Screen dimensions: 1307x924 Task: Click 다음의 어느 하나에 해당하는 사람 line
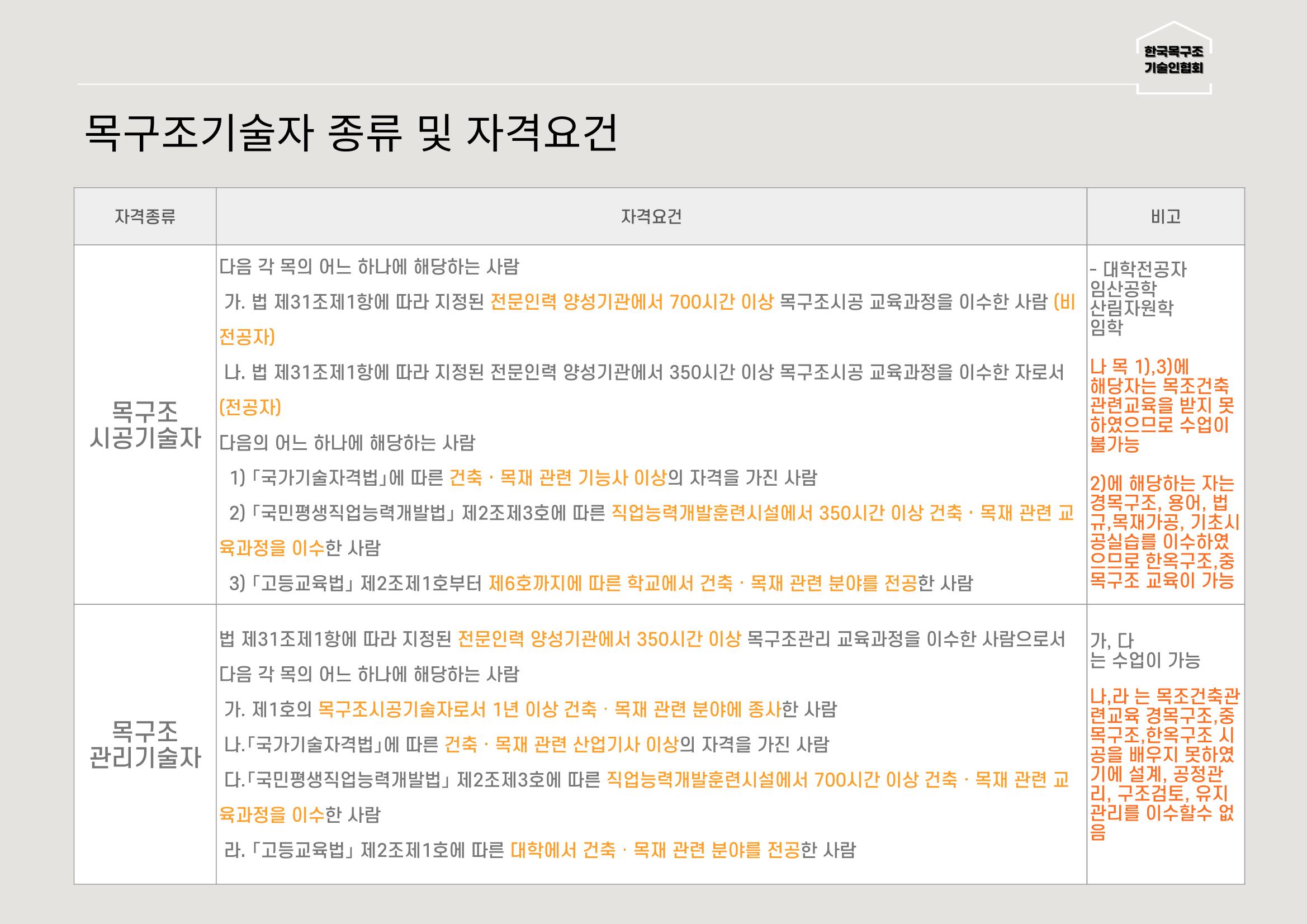(x=347, y=442)
